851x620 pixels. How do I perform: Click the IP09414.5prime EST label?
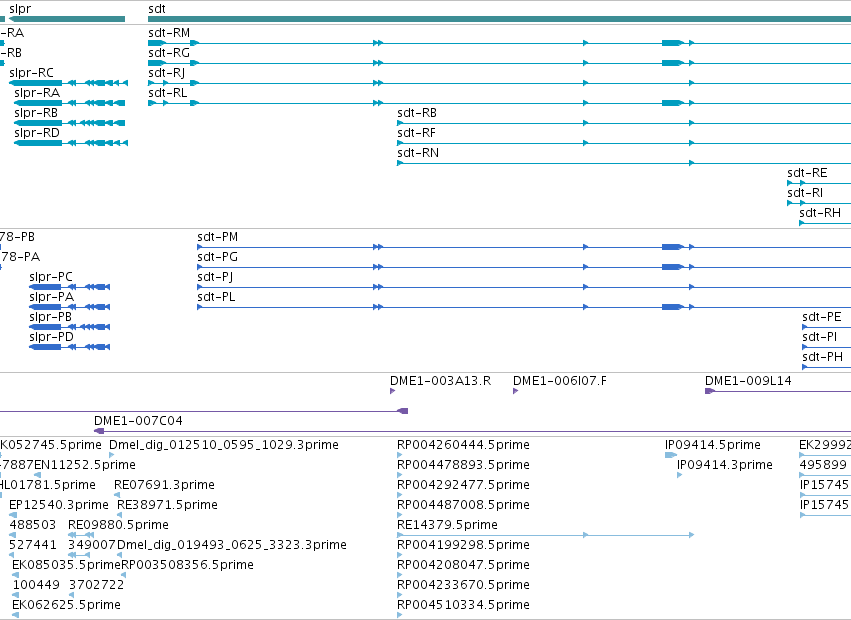pos(713,445)
